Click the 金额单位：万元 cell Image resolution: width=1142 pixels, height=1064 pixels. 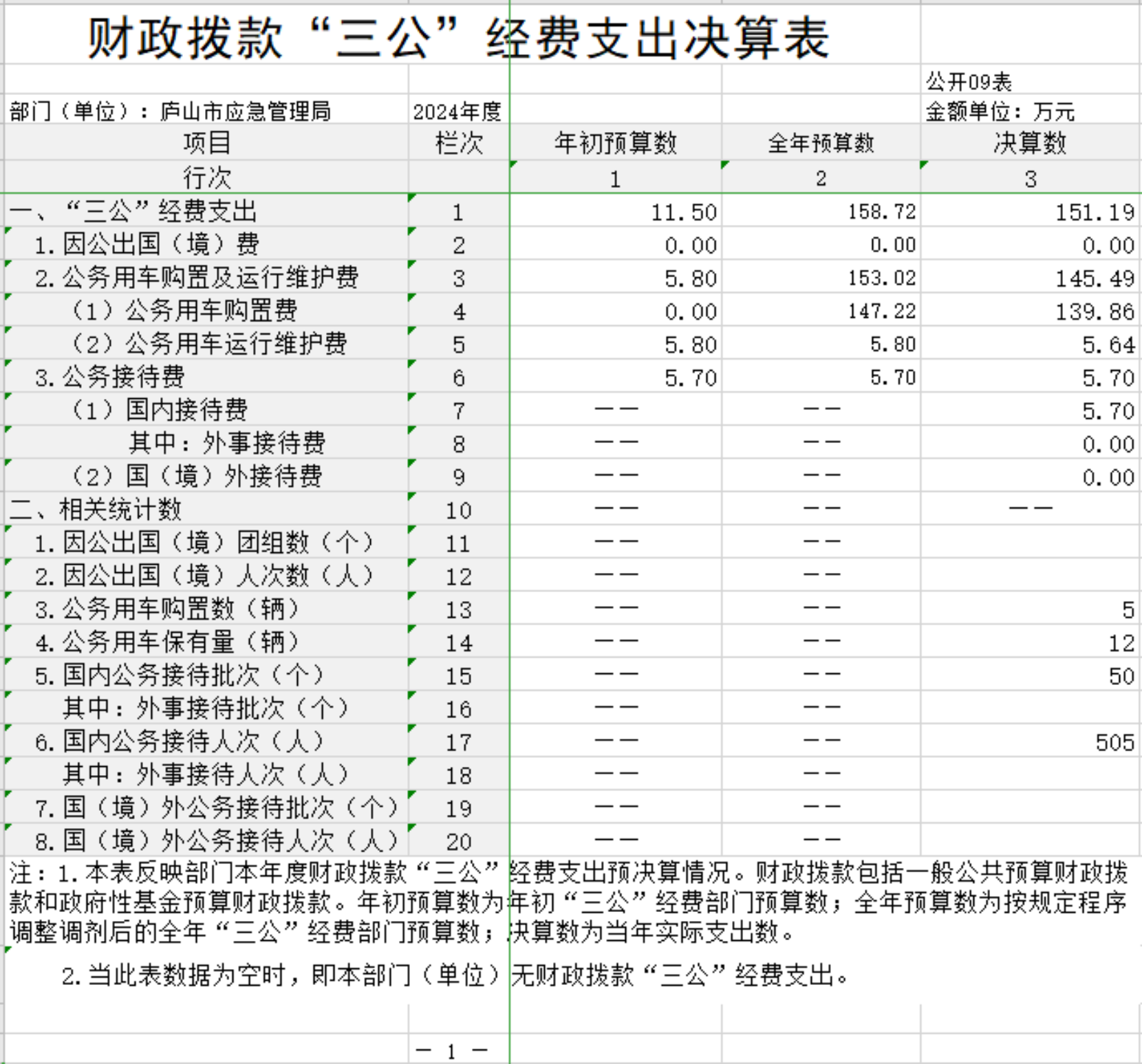pos(1000,111)
